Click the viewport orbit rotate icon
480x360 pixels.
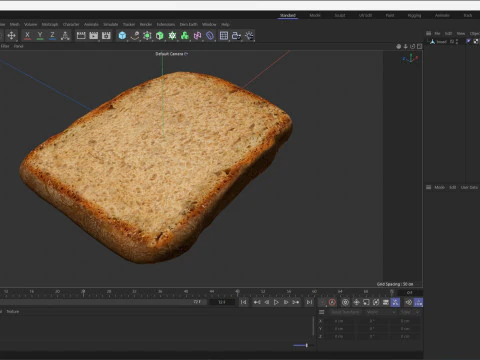coord(413,46)
